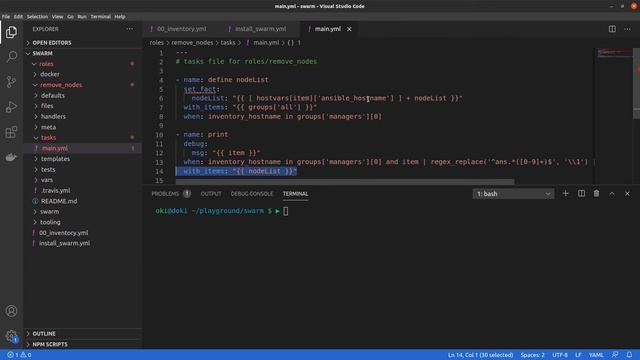Viewport: 640px width, 360px height.
Task: Open the Search view in activity bar
Action: [x=11, y=56]
